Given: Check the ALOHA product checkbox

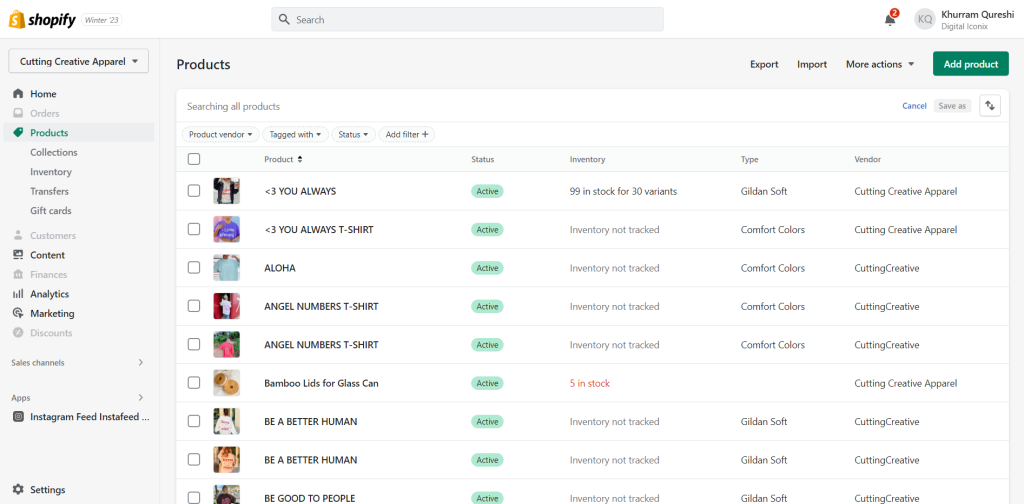Looking at the screenshot, I should click(x=194, y=268).
